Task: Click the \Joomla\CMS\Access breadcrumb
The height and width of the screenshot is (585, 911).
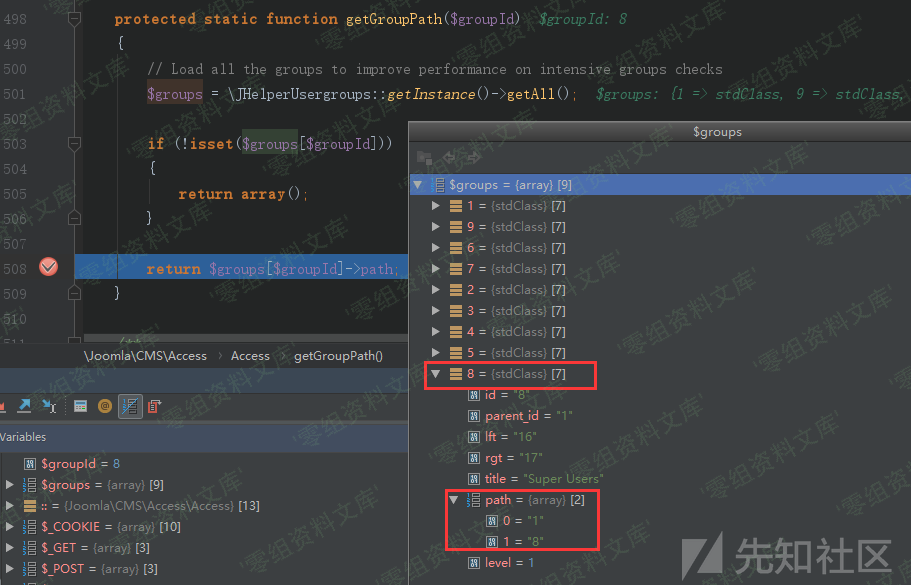Action: point(145,356)
